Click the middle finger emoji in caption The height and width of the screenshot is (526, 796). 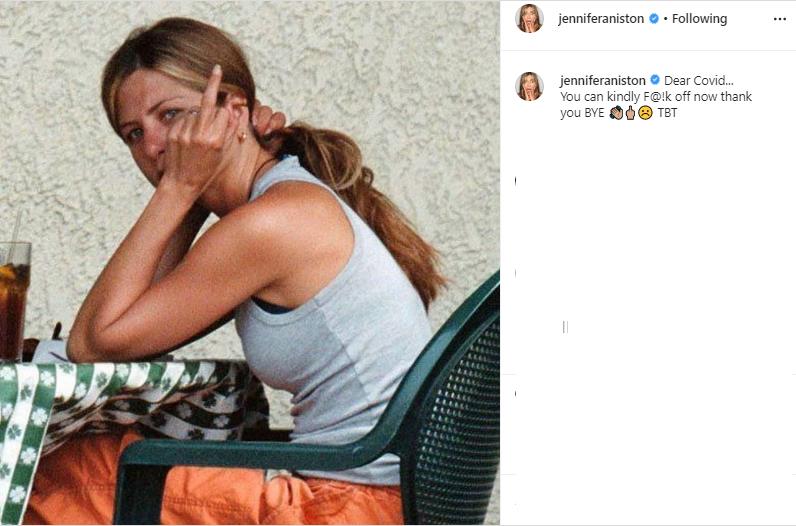(x=630, y=114)
